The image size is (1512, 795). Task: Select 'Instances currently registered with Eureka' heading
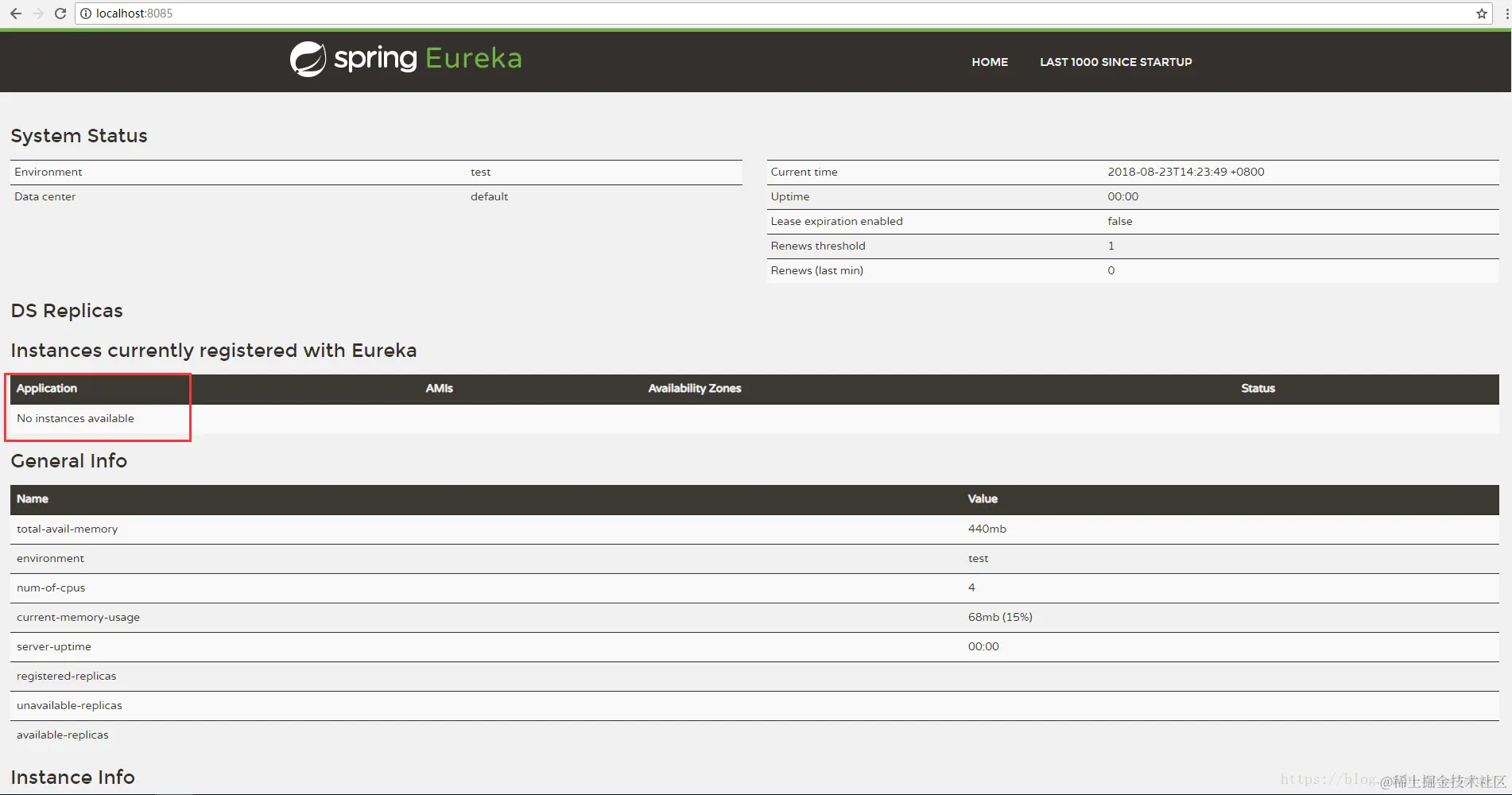(213, 351)
